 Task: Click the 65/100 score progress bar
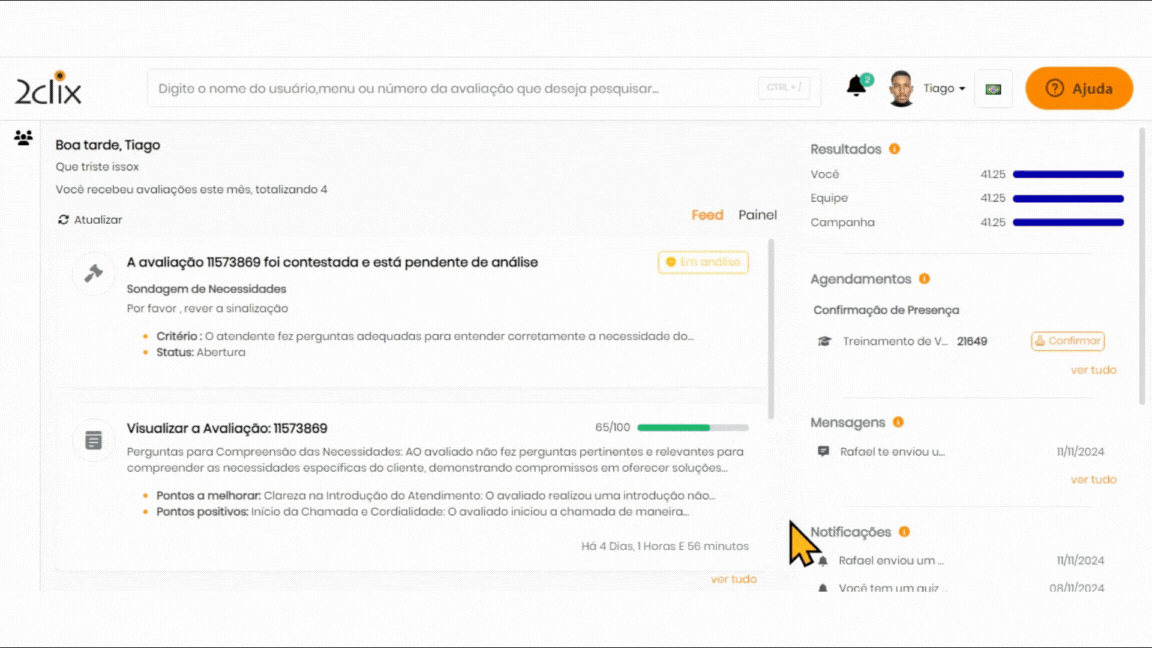pyautogui.click(x=692, y=428)
